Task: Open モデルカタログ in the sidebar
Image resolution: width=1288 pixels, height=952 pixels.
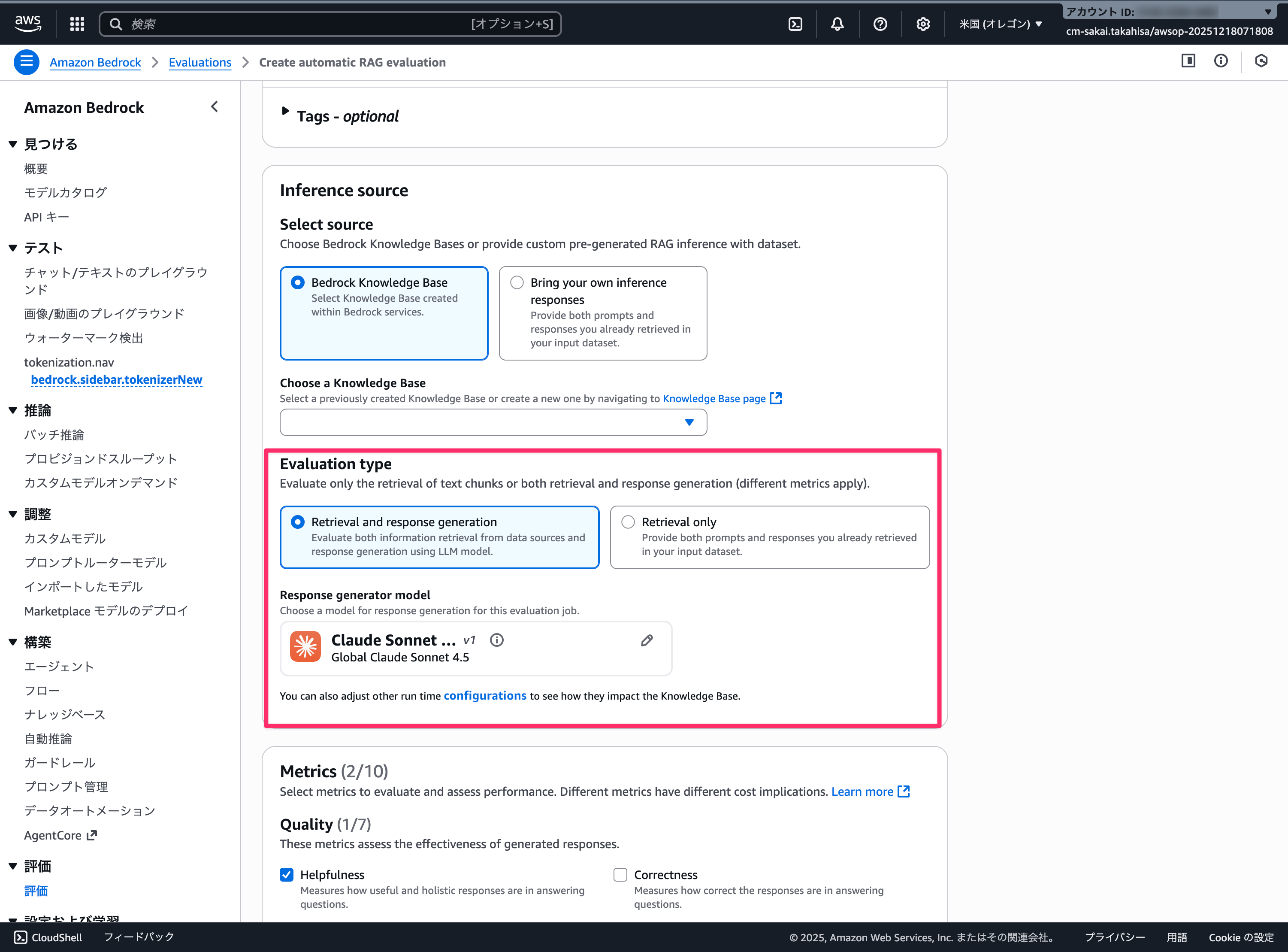Action: 65,192
